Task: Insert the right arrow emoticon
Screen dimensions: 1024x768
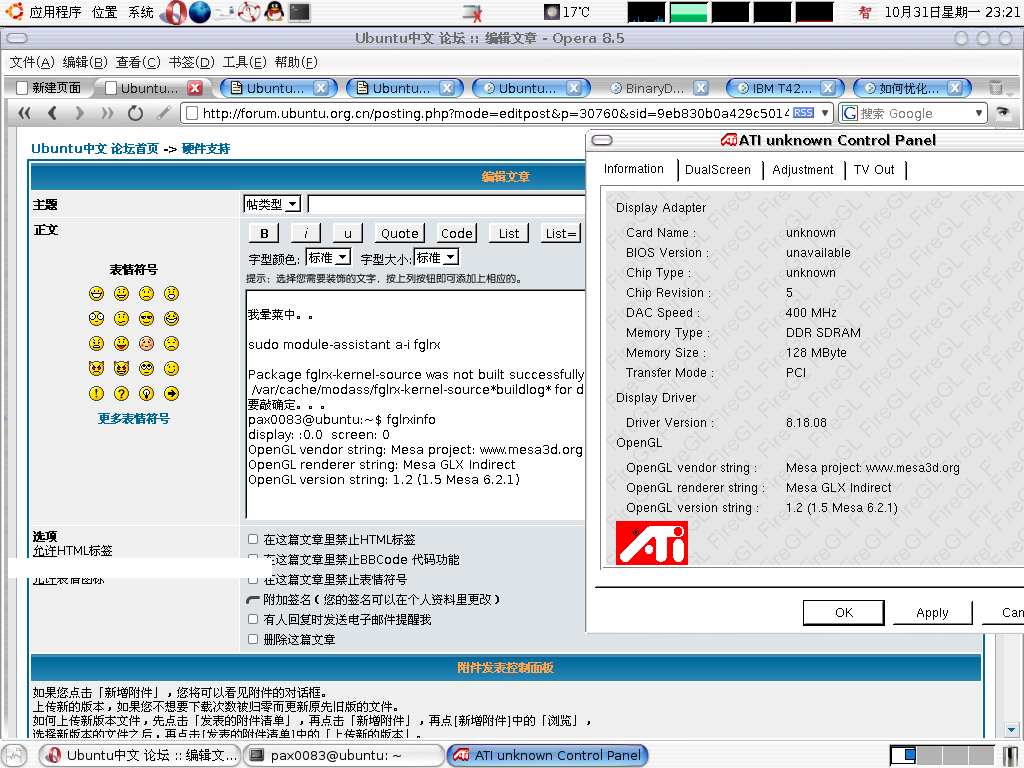Action: (x=171, y=394)
